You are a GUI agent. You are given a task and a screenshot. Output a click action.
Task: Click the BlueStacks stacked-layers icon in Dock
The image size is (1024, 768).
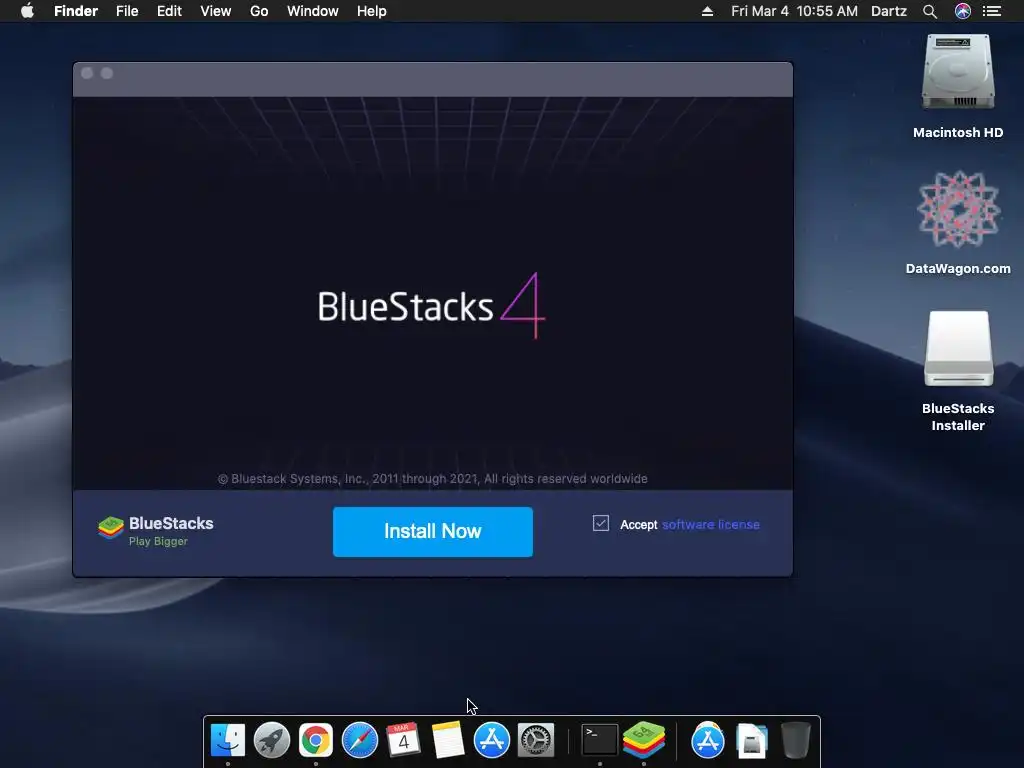pos(644,741)
